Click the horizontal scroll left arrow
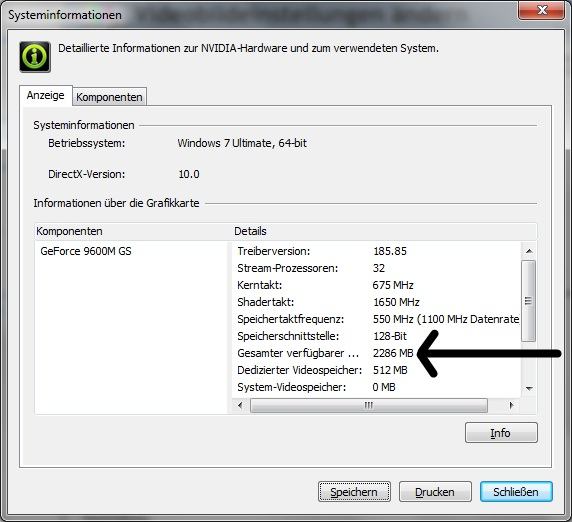Image resolution: width=572 pixels, height=522 pixels. pyautogui.click(x=240, y=405)
